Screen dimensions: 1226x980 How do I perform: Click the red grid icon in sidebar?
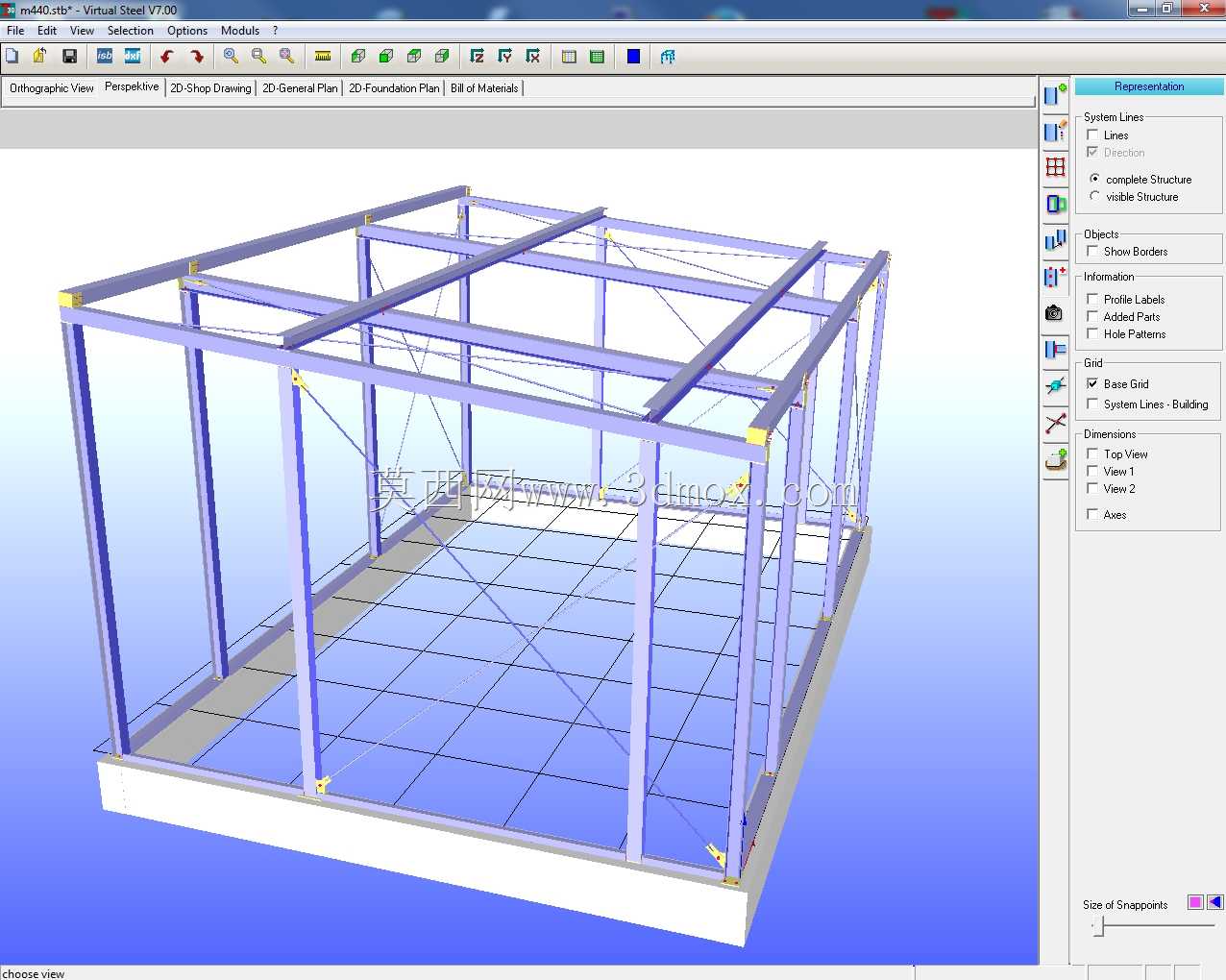(1055, 167)
